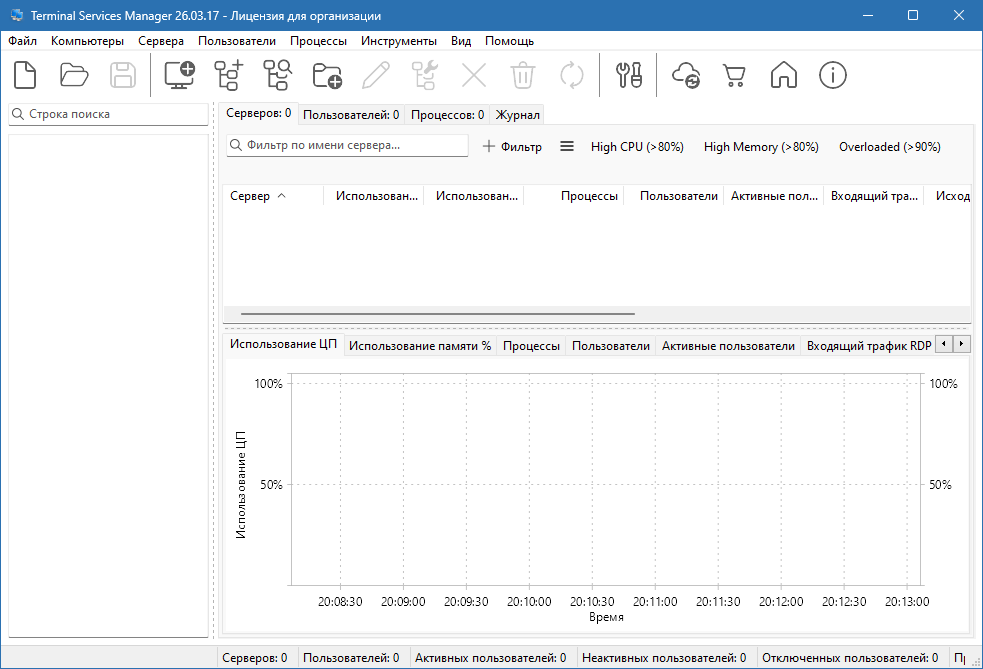Click the add computer monitor icon
The width and height of the screenshot is (983, 669).
[180, 75]
